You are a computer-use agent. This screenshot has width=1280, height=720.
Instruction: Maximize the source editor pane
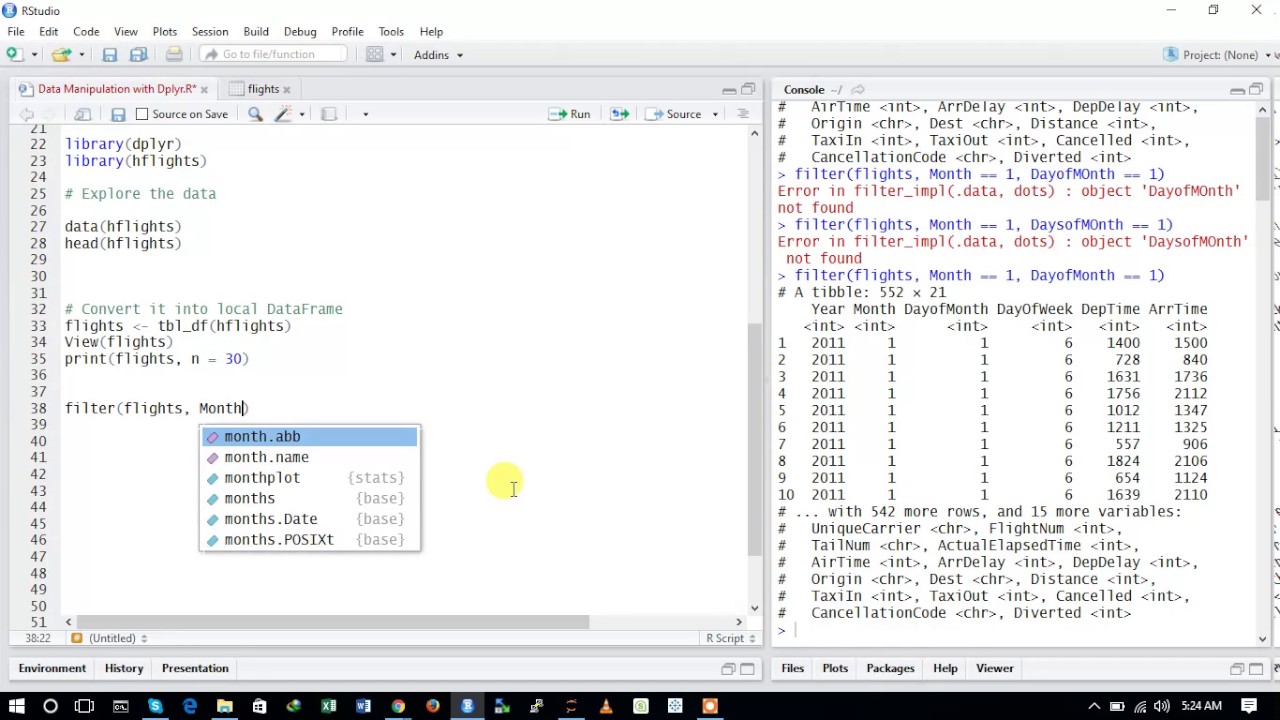(x=748, y=90)
